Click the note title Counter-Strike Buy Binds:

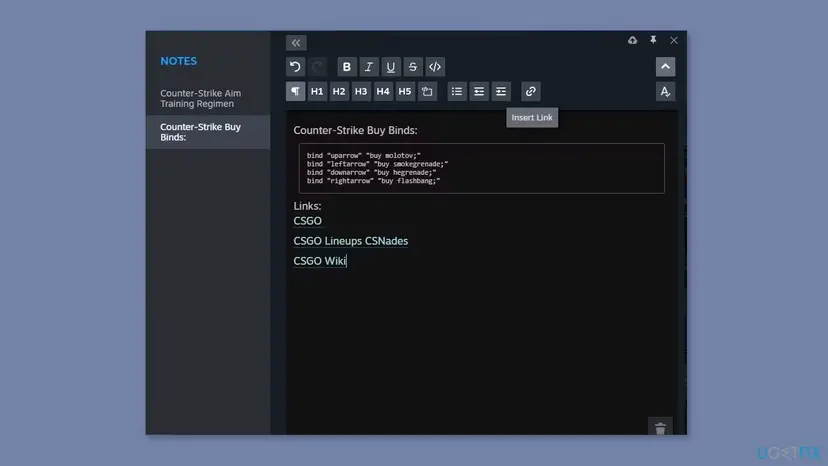pyautogui.click(x=355, y=131)
